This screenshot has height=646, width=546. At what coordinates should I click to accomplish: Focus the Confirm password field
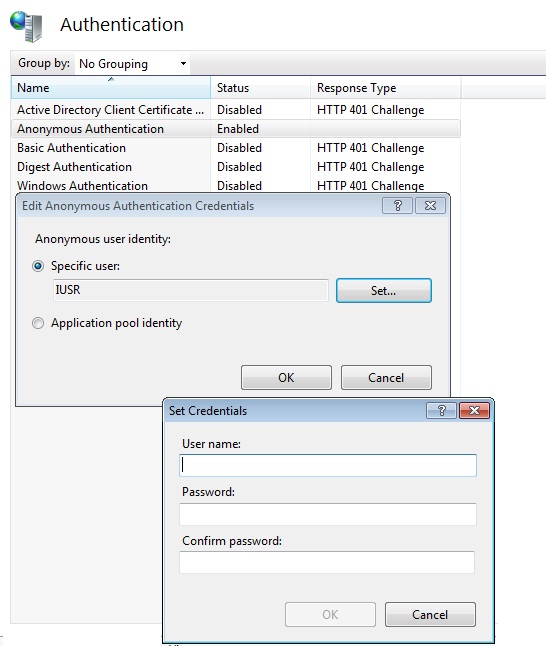[327, 562]
